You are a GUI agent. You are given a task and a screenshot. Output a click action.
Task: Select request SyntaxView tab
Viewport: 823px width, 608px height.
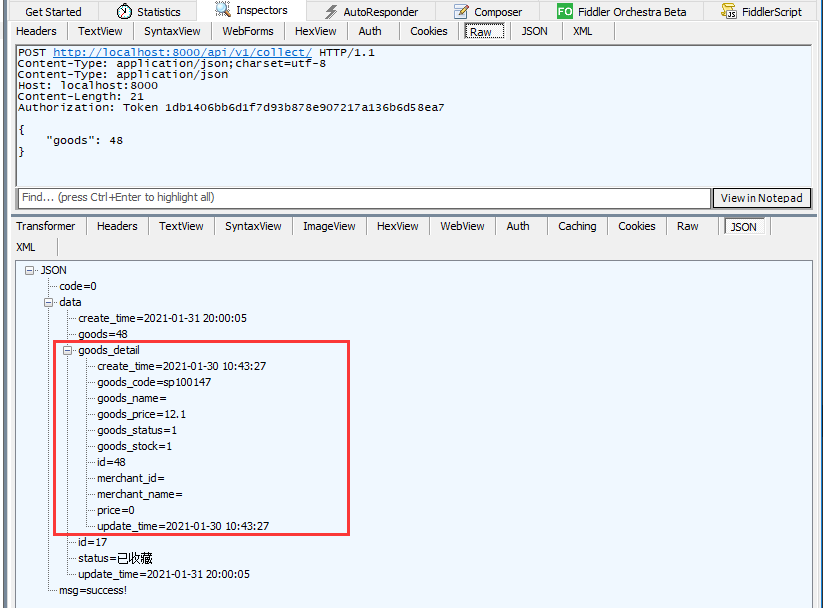pyautogui.click(x=172, y=31)
